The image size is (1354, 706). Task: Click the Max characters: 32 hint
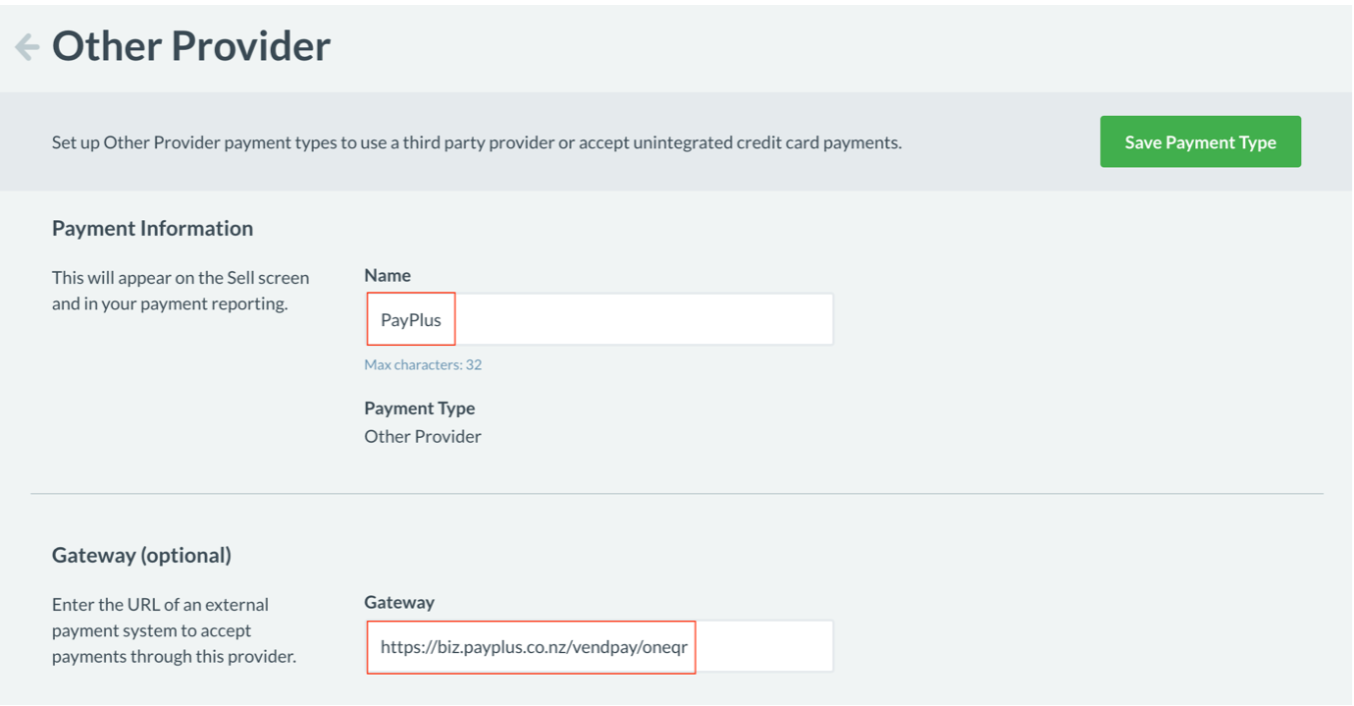click(x=422, y=365)
